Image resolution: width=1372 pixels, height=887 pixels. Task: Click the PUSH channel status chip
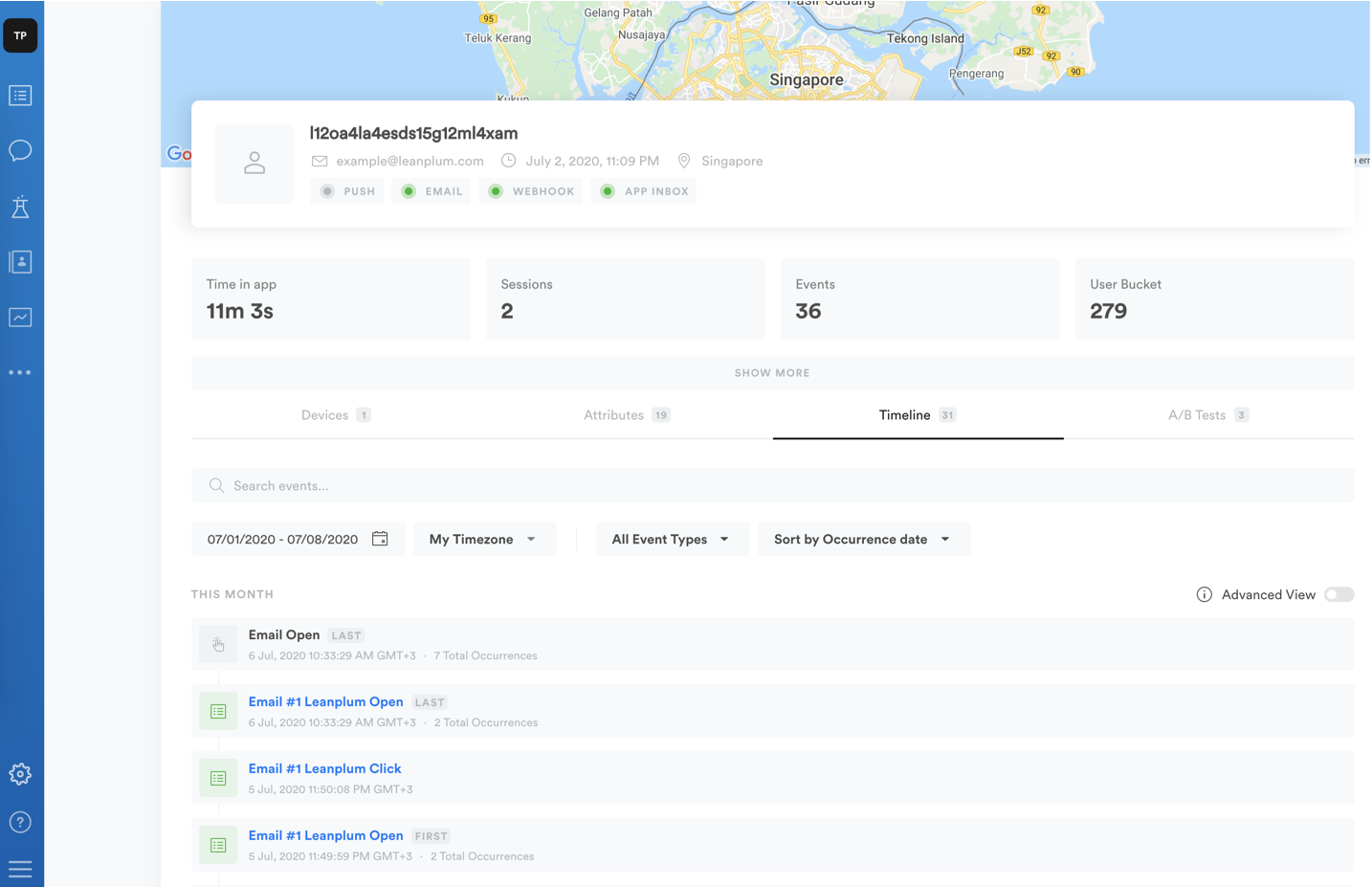point(347,191)
